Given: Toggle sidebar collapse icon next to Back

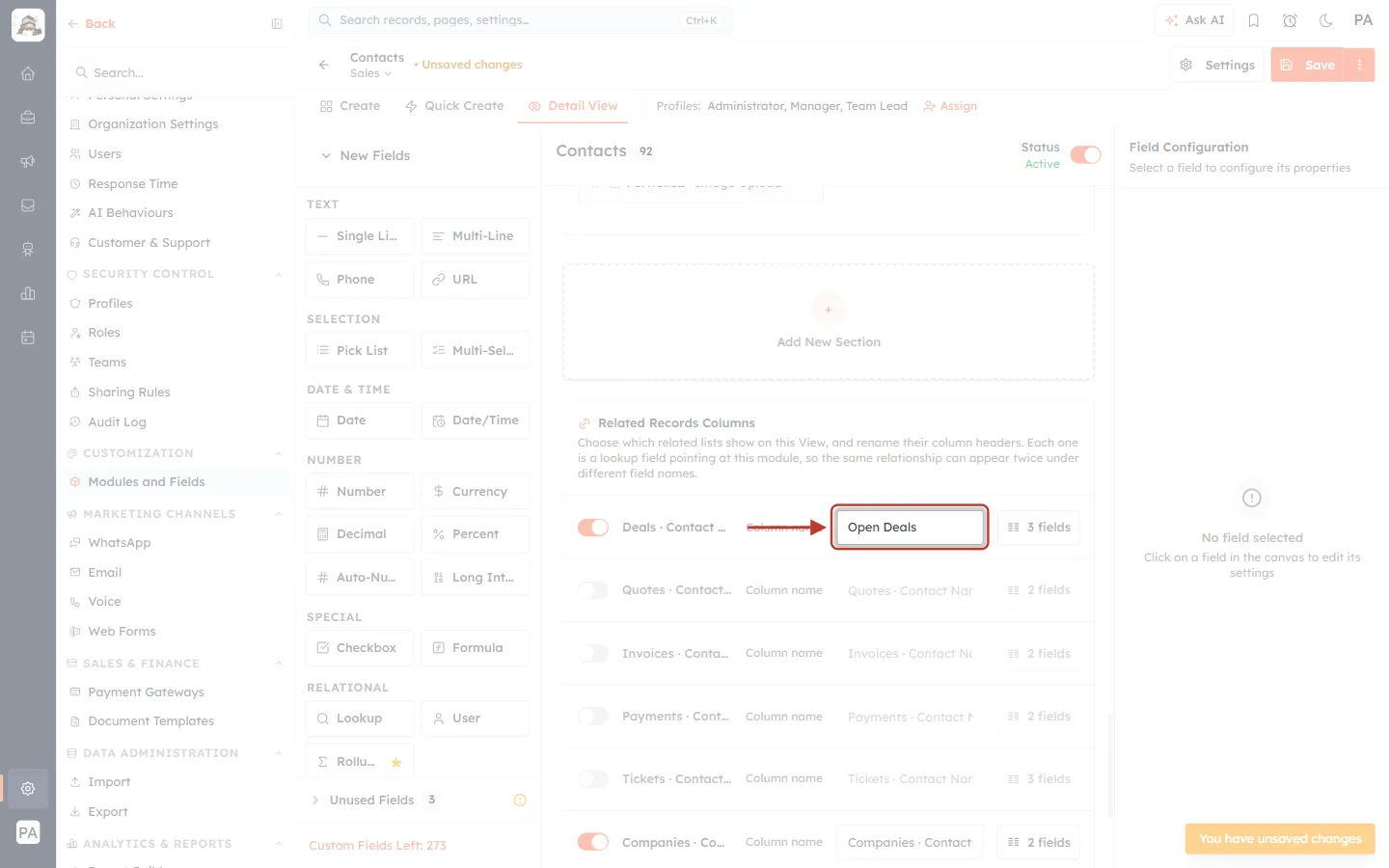Looking at the screenshot, I should coord(277,24).
